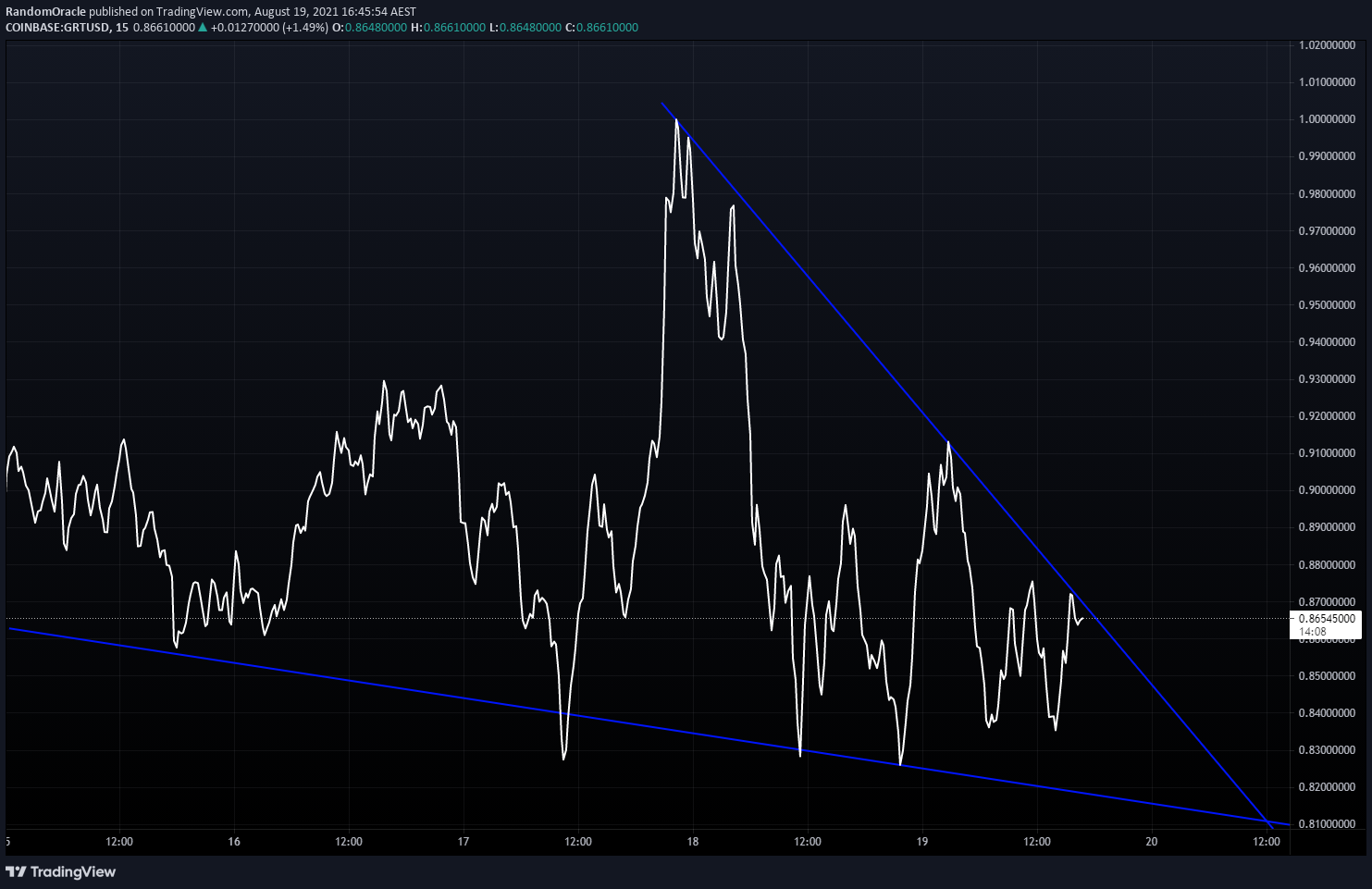Click the 14:08 countdown timer label
This screenshot has width=1372, height=889.
click(x=1312, y=633)
